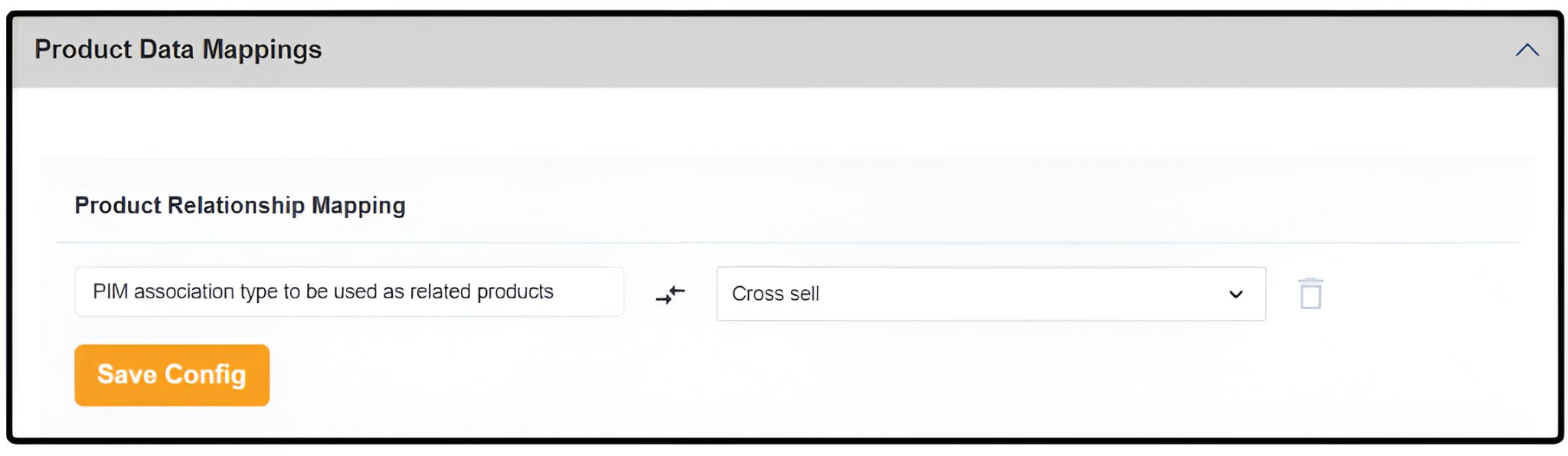Screen dimensions: 1568x456
Task: Delete the Cross sell mapping entry
Action: click(1311, 294)
